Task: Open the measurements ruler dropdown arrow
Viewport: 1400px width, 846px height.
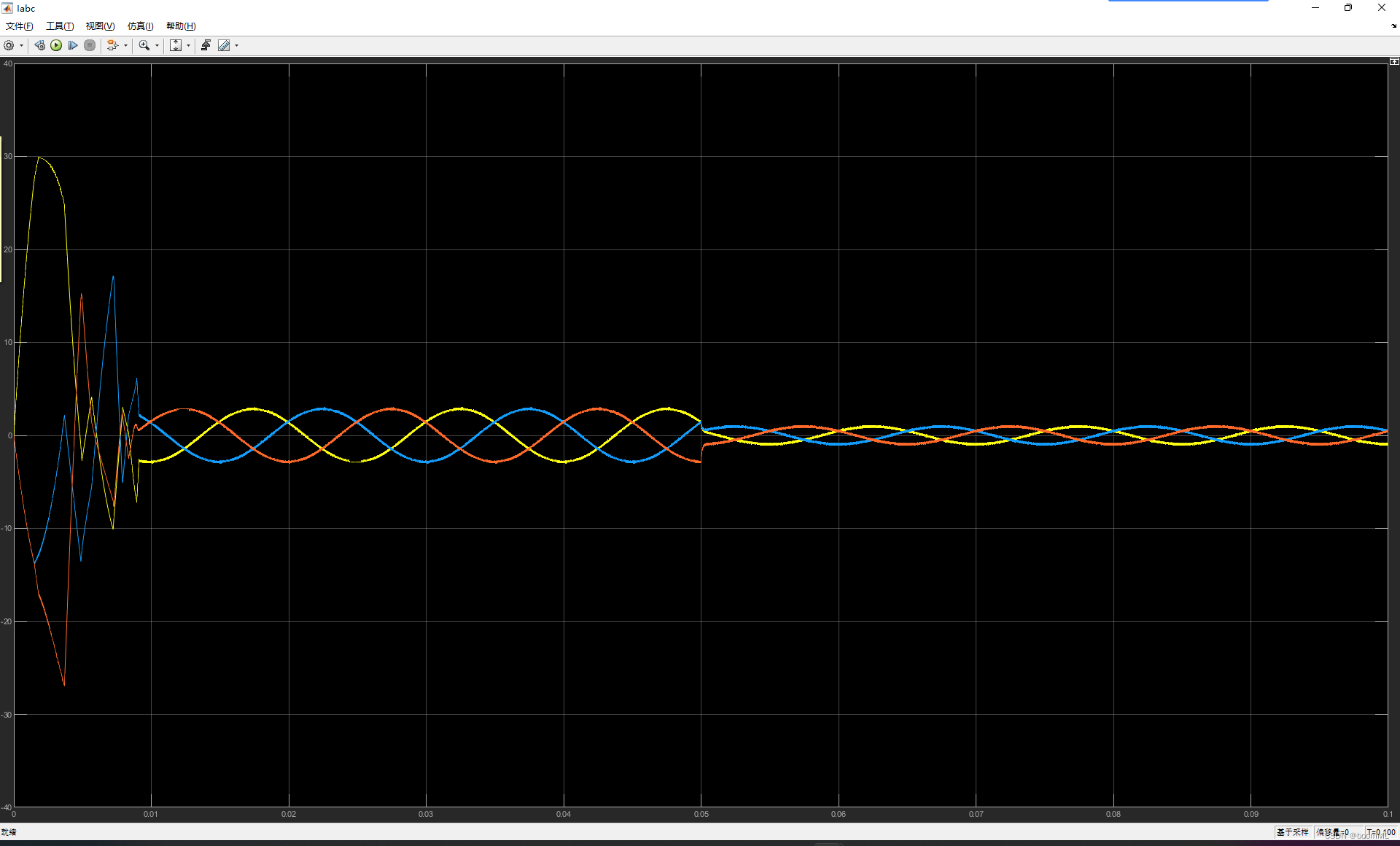Action: pyautogui.click(x=236, y=45)
